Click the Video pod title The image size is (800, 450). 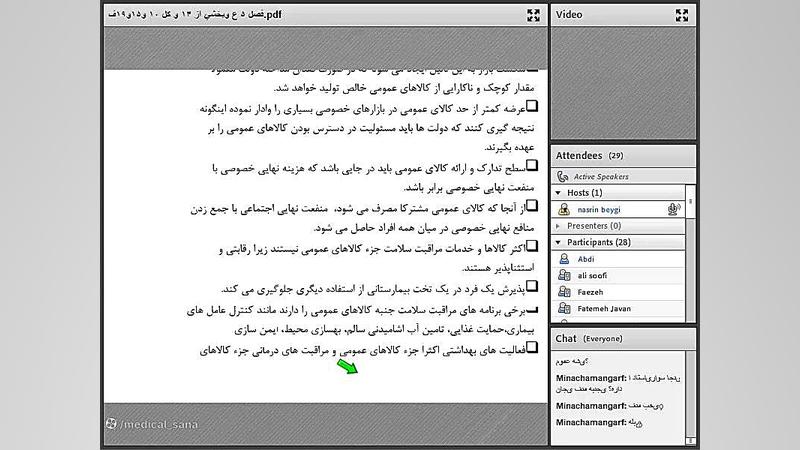tap(569, 15)
